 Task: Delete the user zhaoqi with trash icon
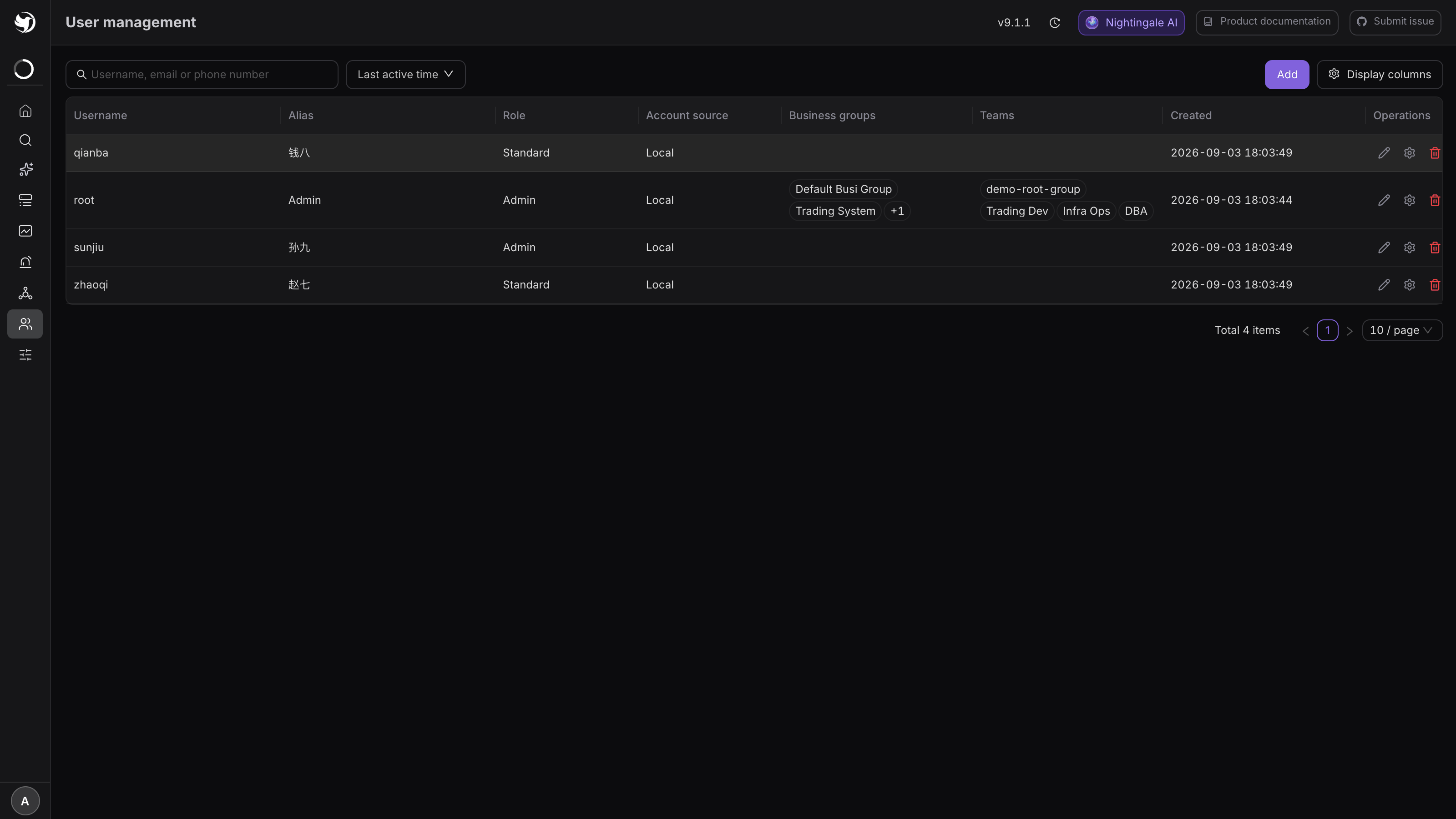(x=1435, y=285)
